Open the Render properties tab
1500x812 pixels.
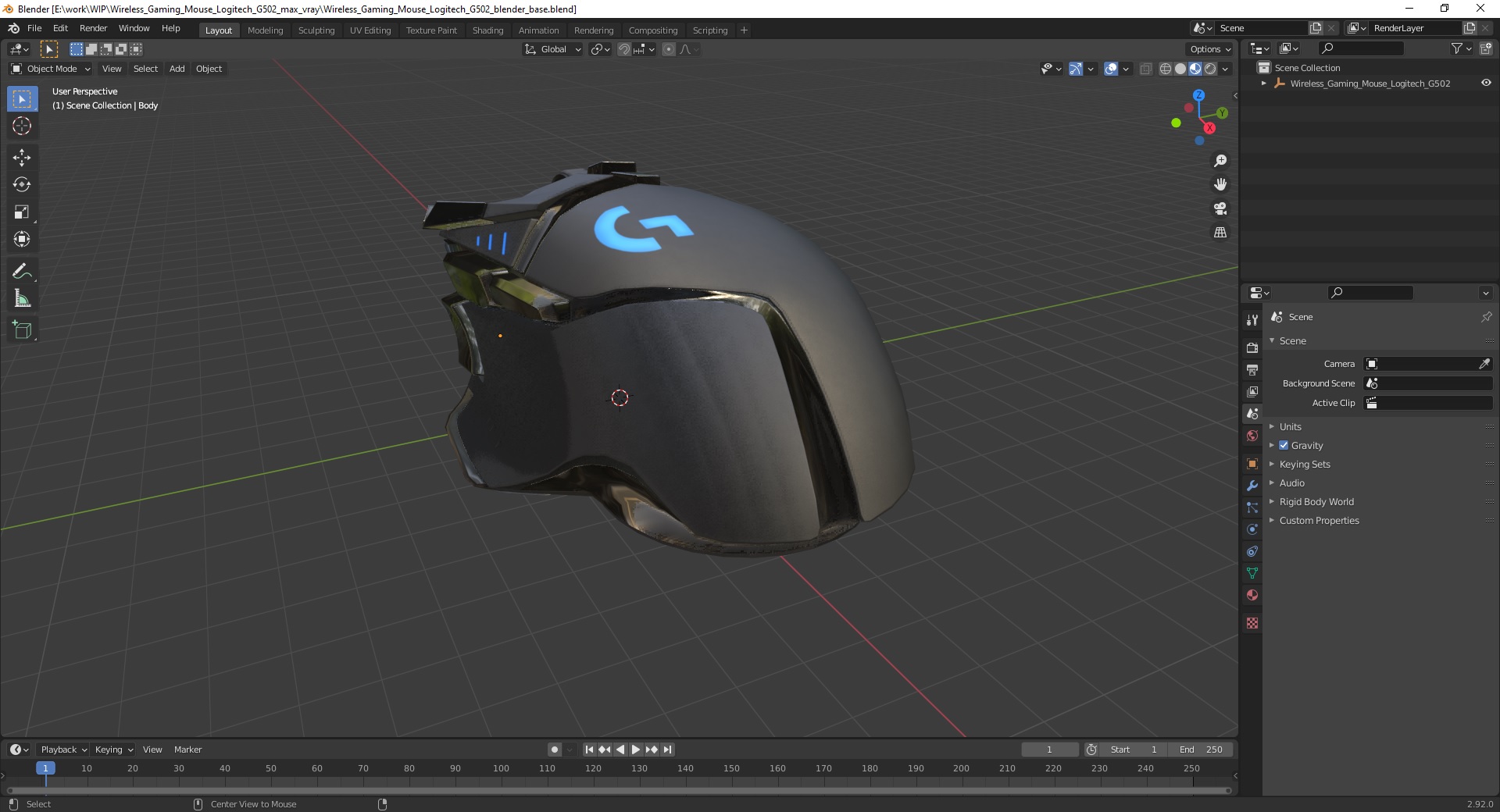point(1252,347)
